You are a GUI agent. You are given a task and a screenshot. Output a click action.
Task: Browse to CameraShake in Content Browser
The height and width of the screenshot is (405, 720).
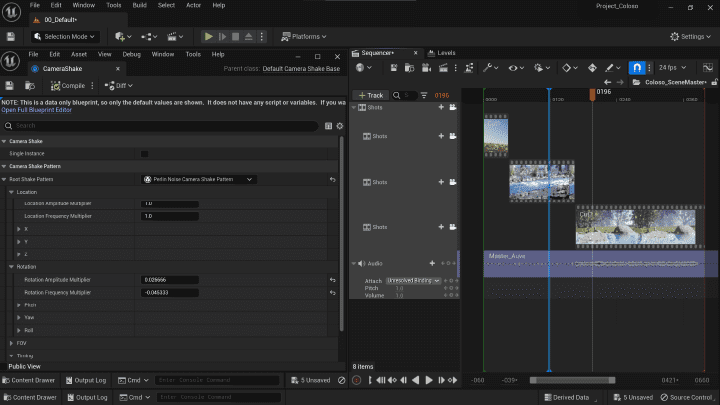[30, 85]
